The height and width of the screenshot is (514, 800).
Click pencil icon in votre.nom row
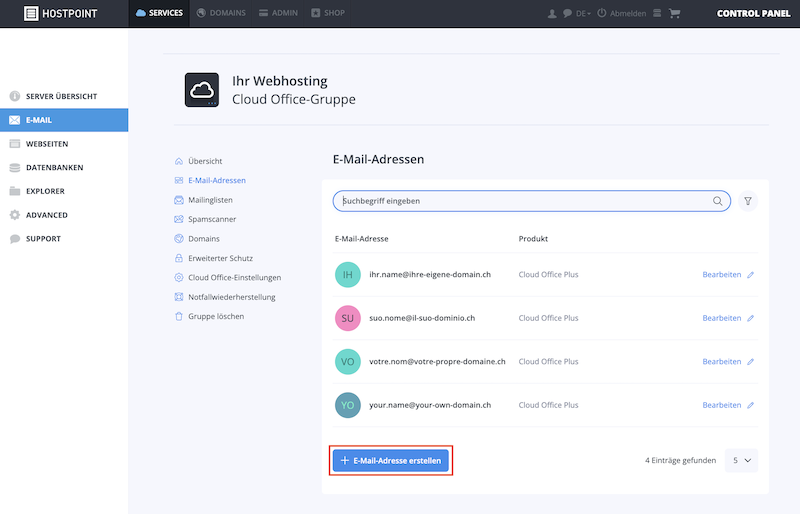click(x=751, y=361)
